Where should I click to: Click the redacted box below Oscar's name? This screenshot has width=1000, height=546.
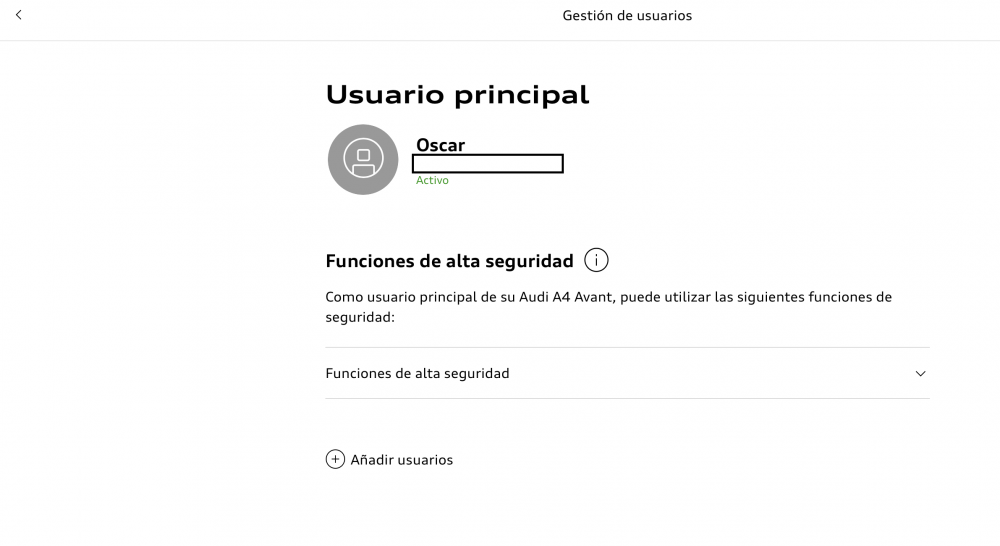pyautogui.click(x=488, y=164)
